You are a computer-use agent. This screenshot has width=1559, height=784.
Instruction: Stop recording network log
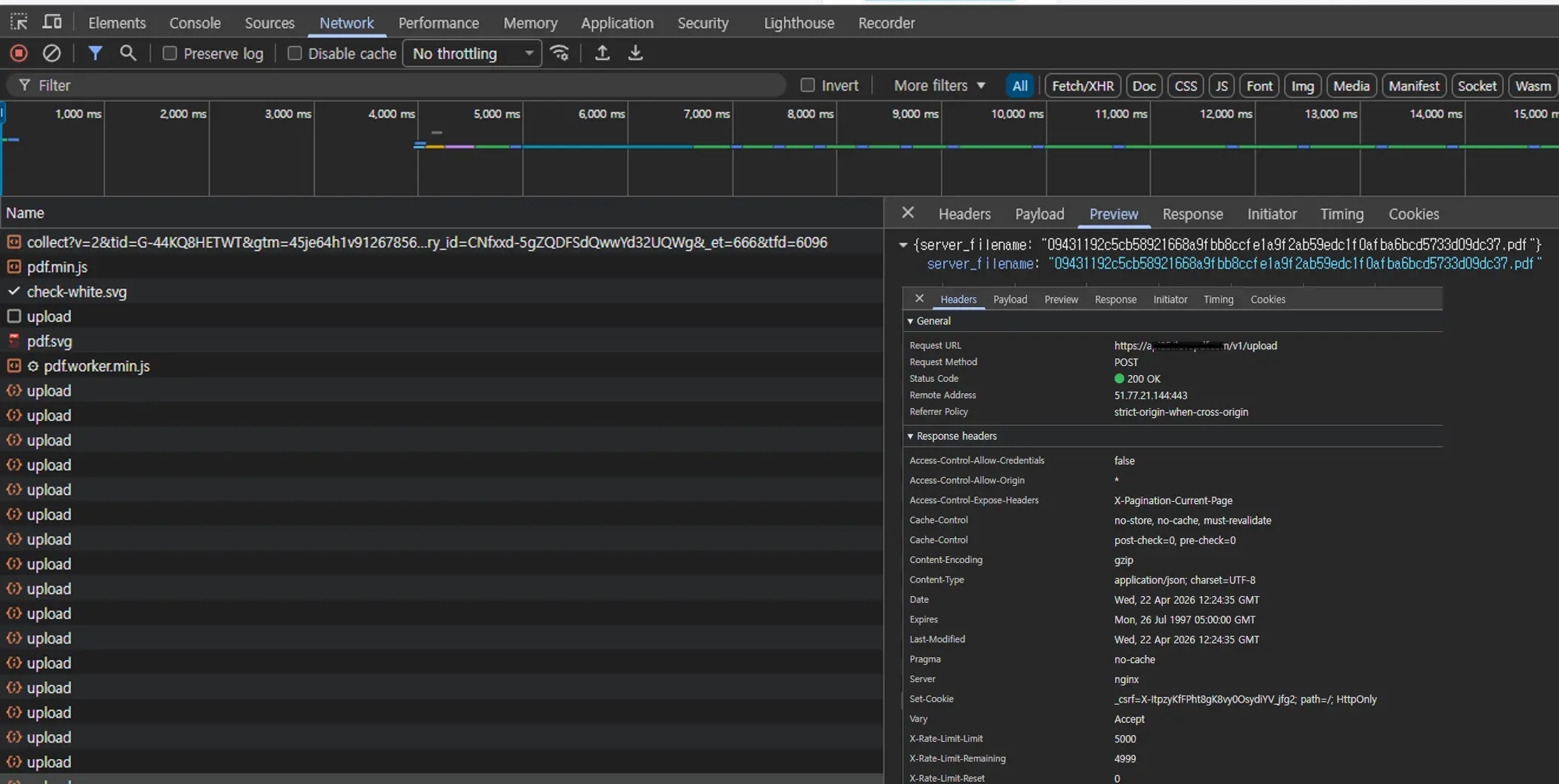(x=19, y=54)
